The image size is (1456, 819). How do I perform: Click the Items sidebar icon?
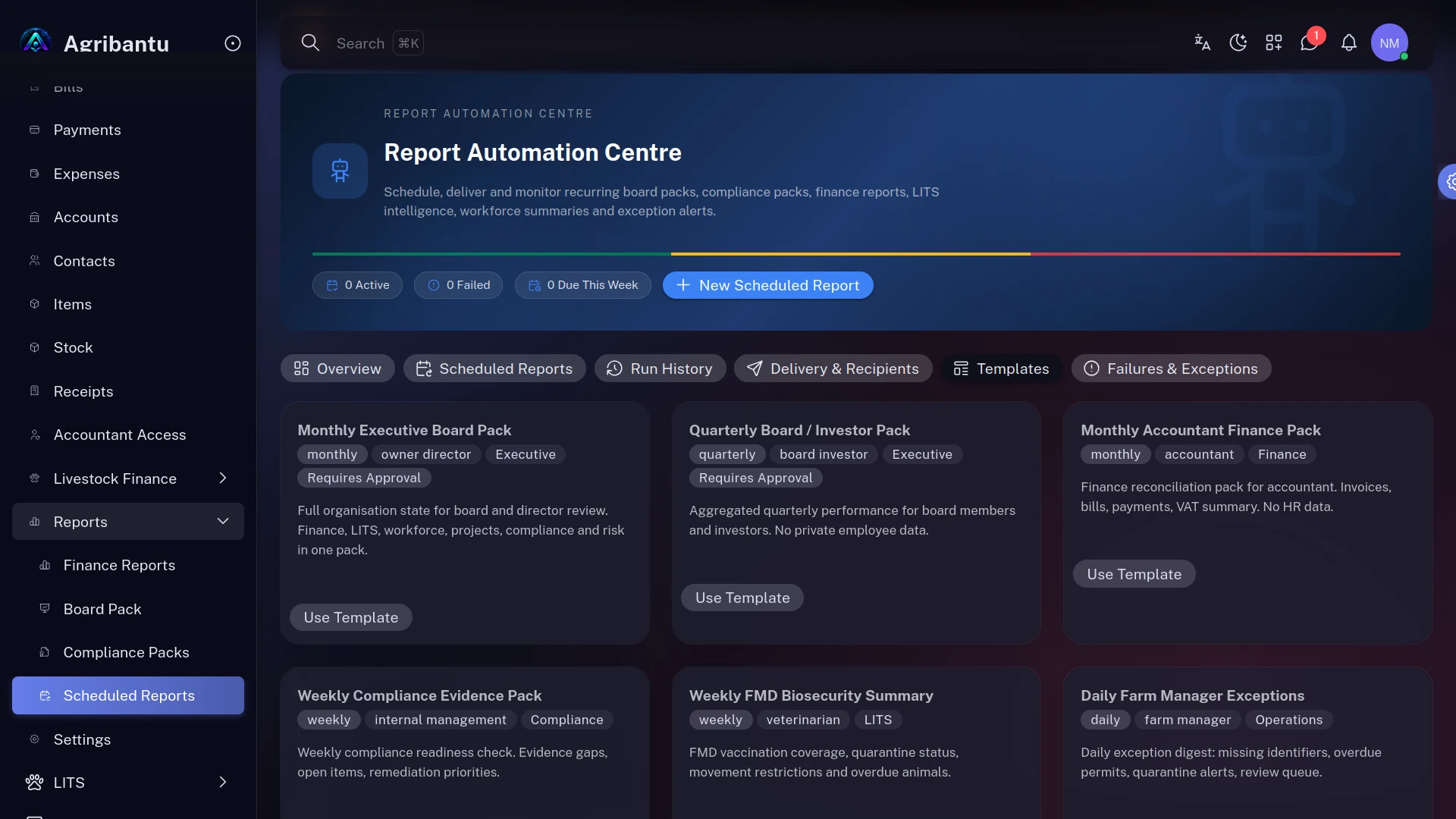[x=34, y=304]
